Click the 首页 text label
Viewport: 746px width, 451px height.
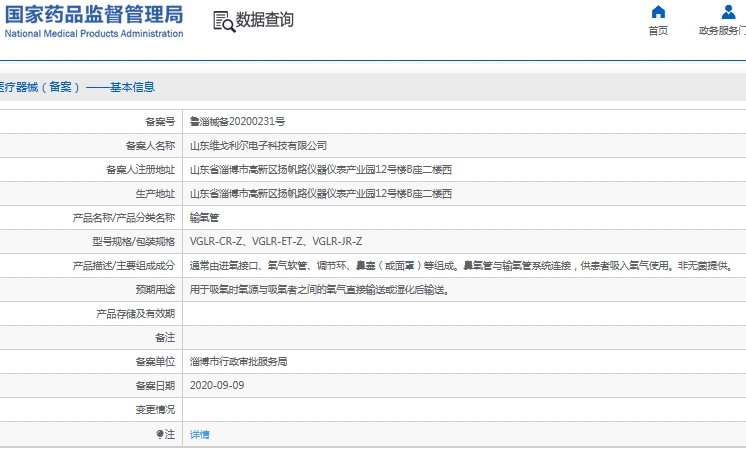(658, 31)
